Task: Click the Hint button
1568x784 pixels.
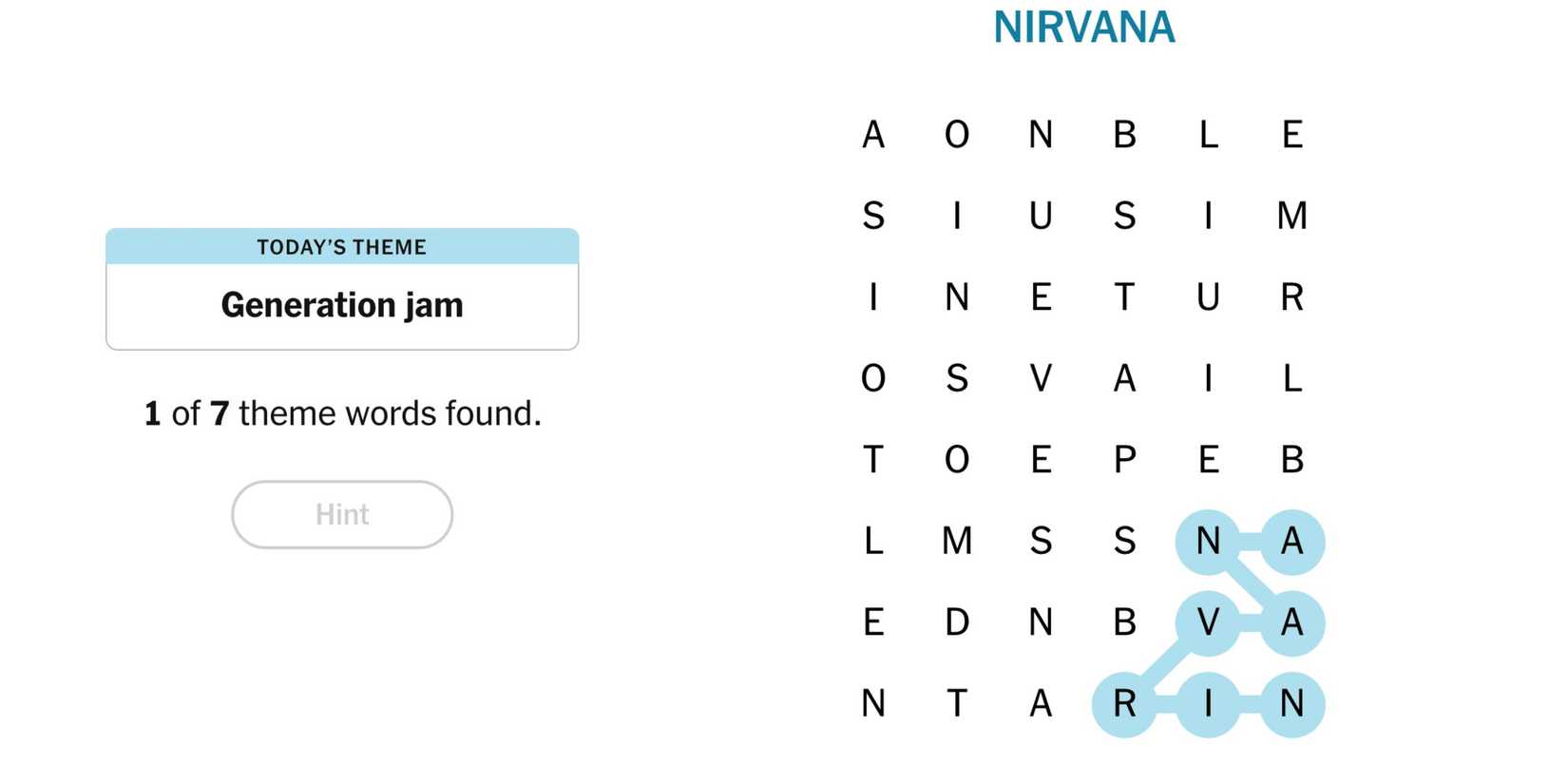Action: (x=342, y=514)
